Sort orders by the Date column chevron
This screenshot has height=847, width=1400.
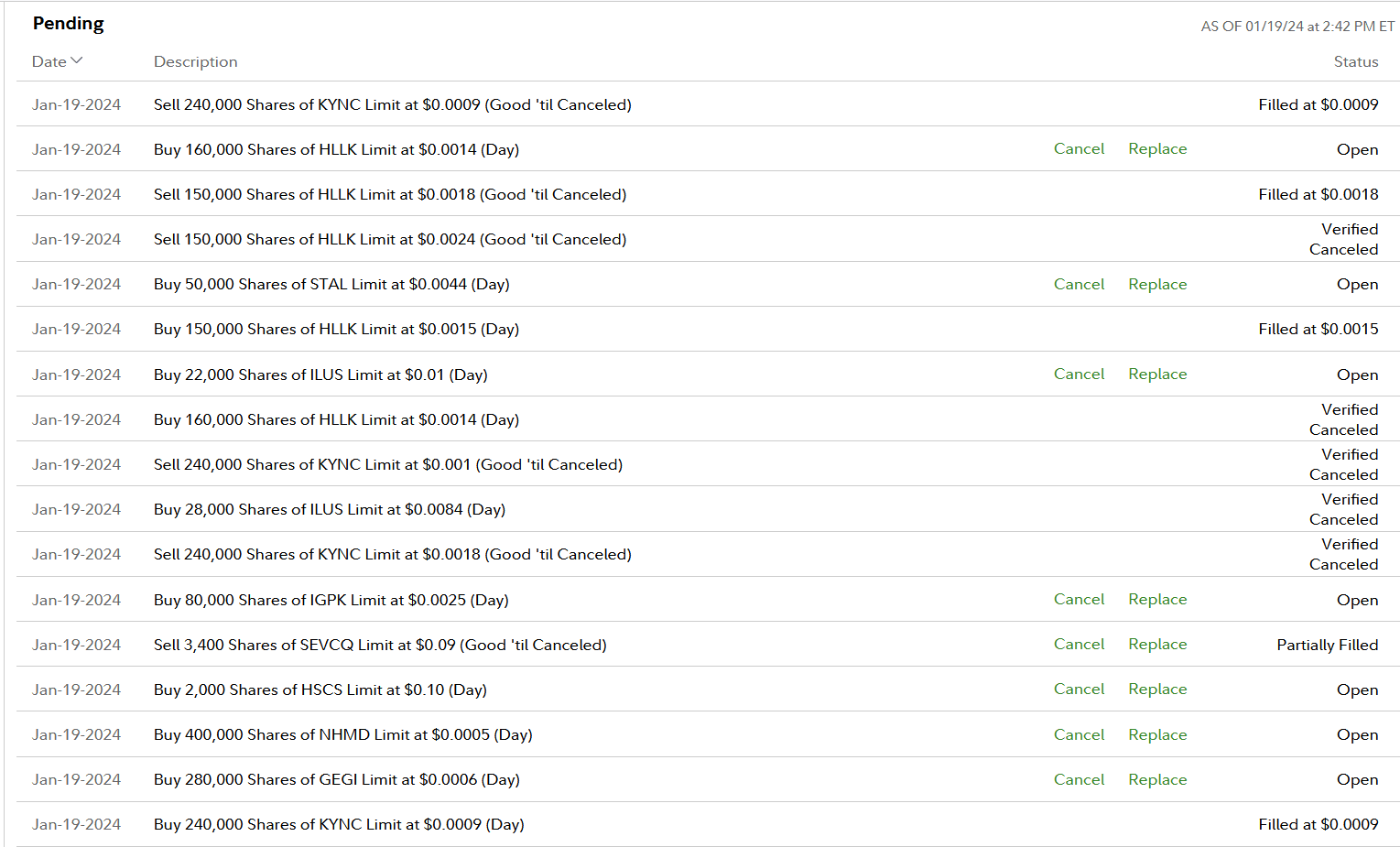coord(76,60)
